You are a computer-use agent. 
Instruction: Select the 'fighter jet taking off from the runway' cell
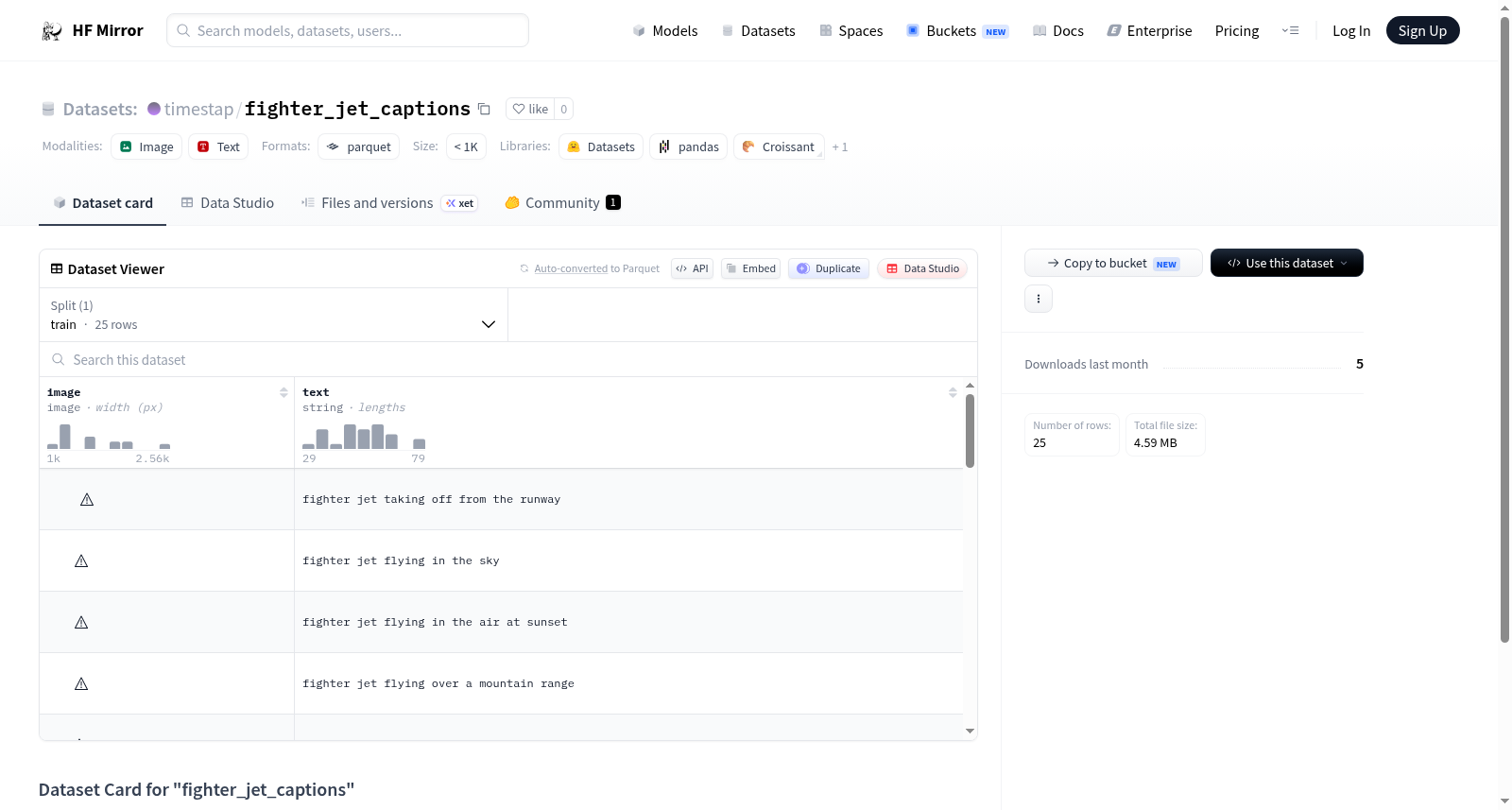click(x=628, y=499)
